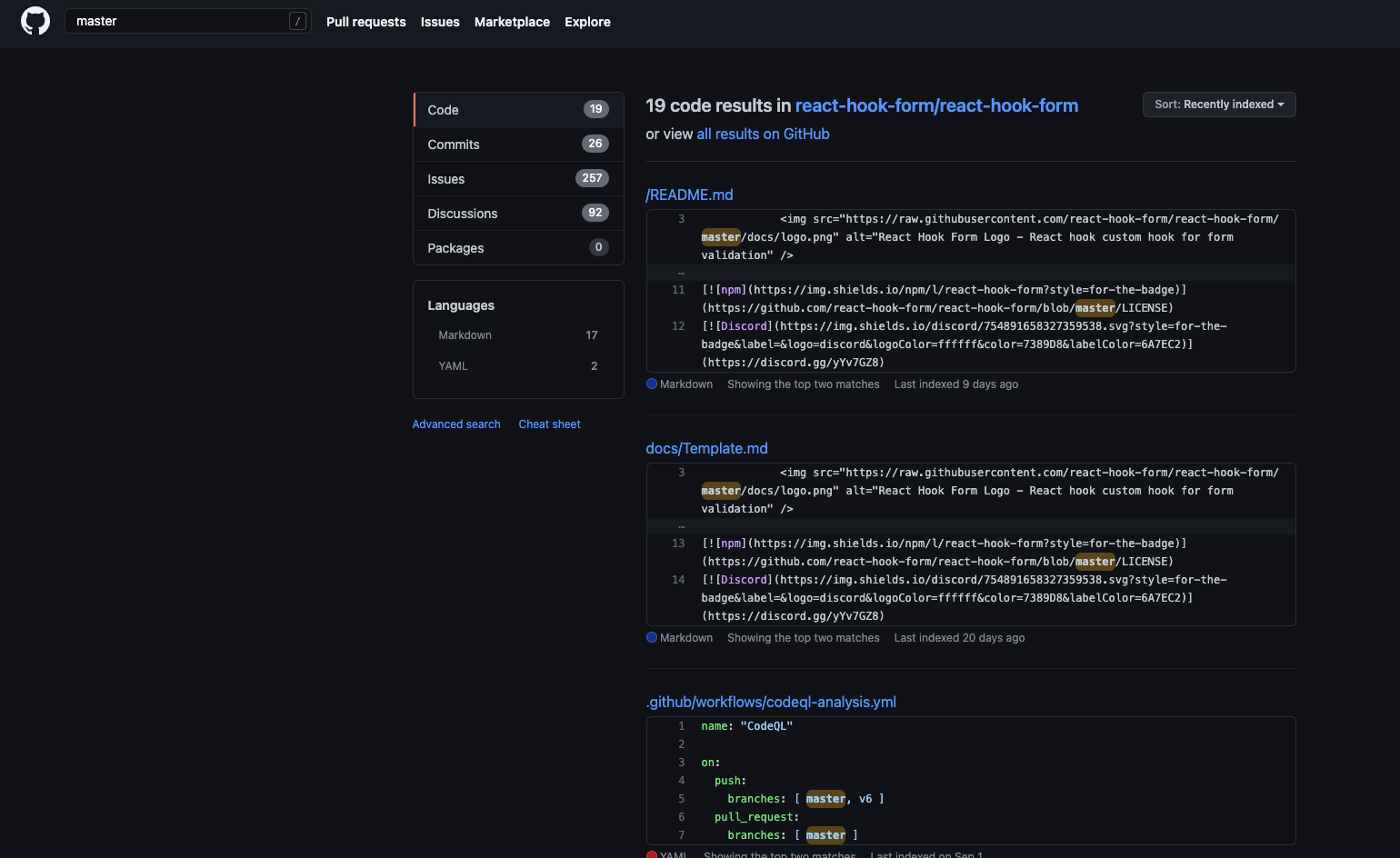Select the Issues results category in sidebar

pyautogui.click(x=518, y=178)
